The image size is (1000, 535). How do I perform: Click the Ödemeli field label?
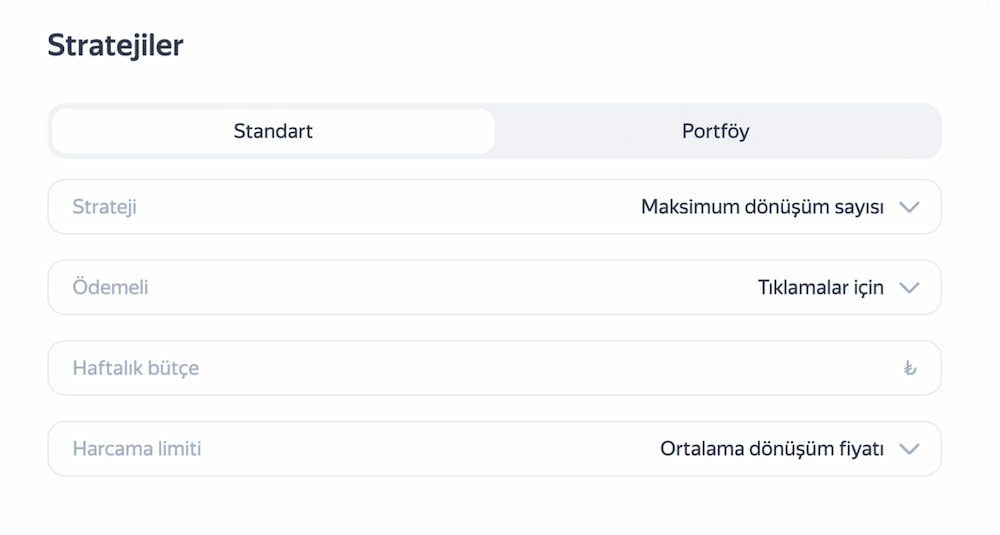pos(110,287)
